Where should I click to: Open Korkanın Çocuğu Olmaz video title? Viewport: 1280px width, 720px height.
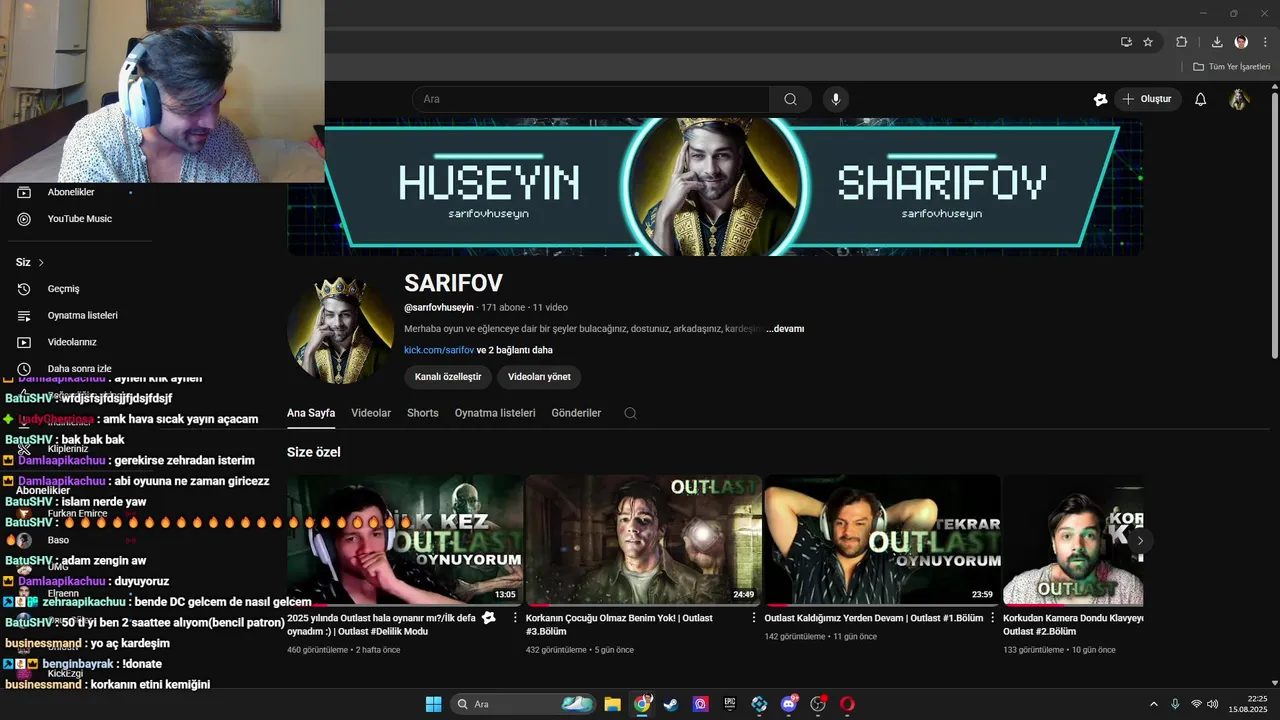point(619,625)
